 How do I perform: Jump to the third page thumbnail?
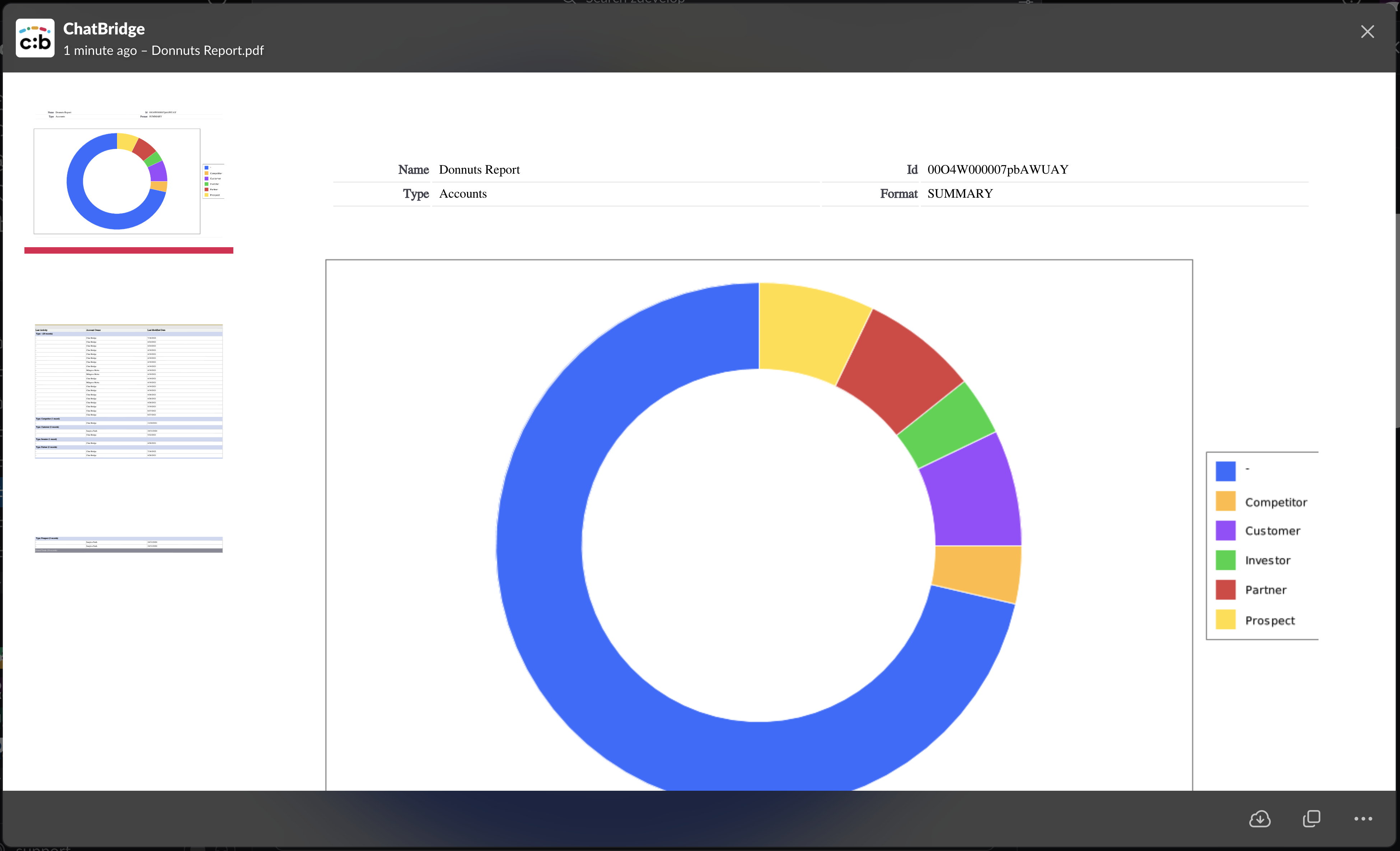coord(129,544)
